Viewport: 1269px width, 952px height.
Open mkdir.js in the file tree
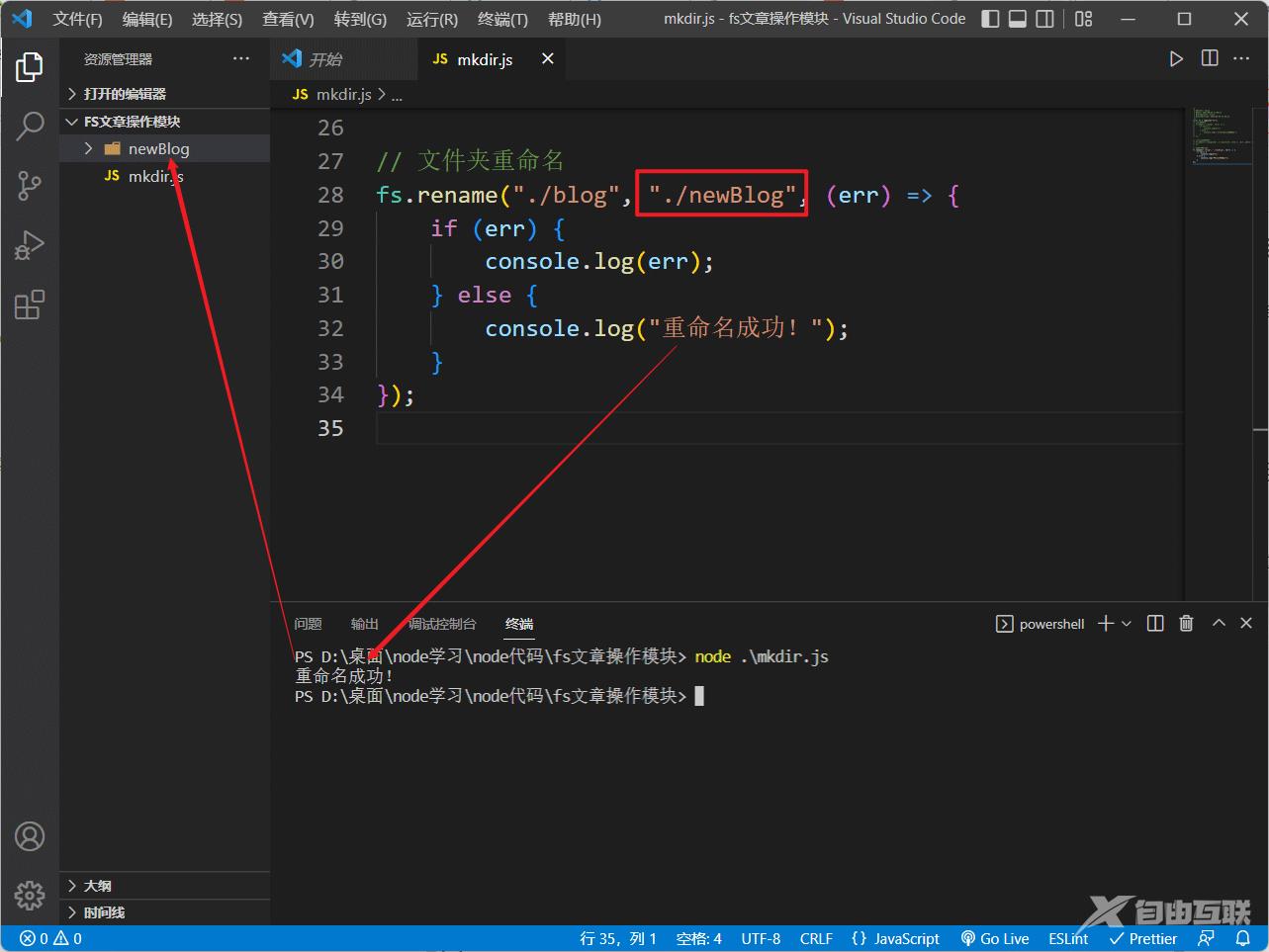[164, 176]
